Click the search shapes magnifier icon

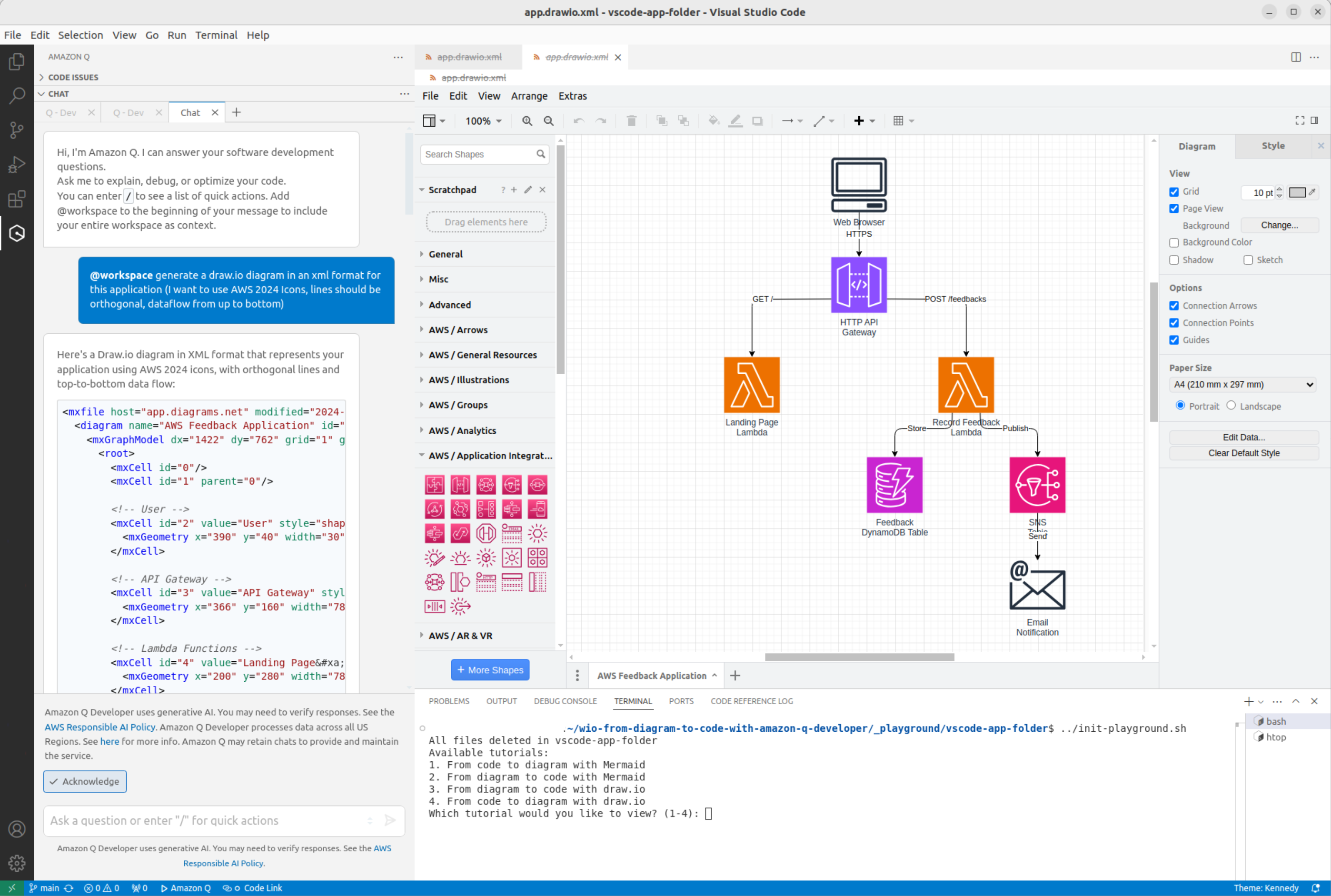click(540, 154)
